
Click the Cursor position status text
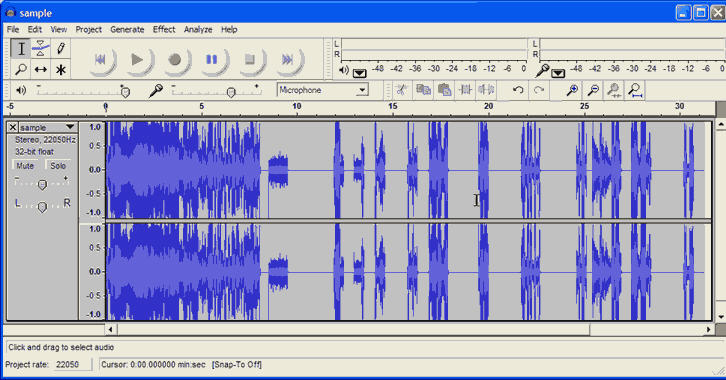pos(153,365)
